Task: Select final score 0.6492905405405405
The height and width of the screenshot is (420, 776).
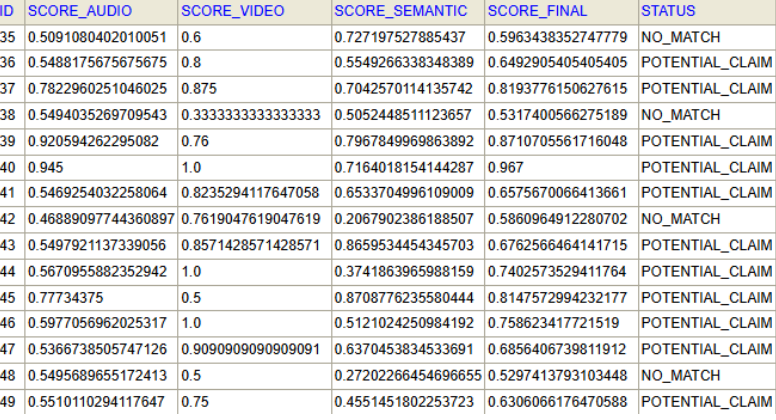Action: [x=557, y=62]
